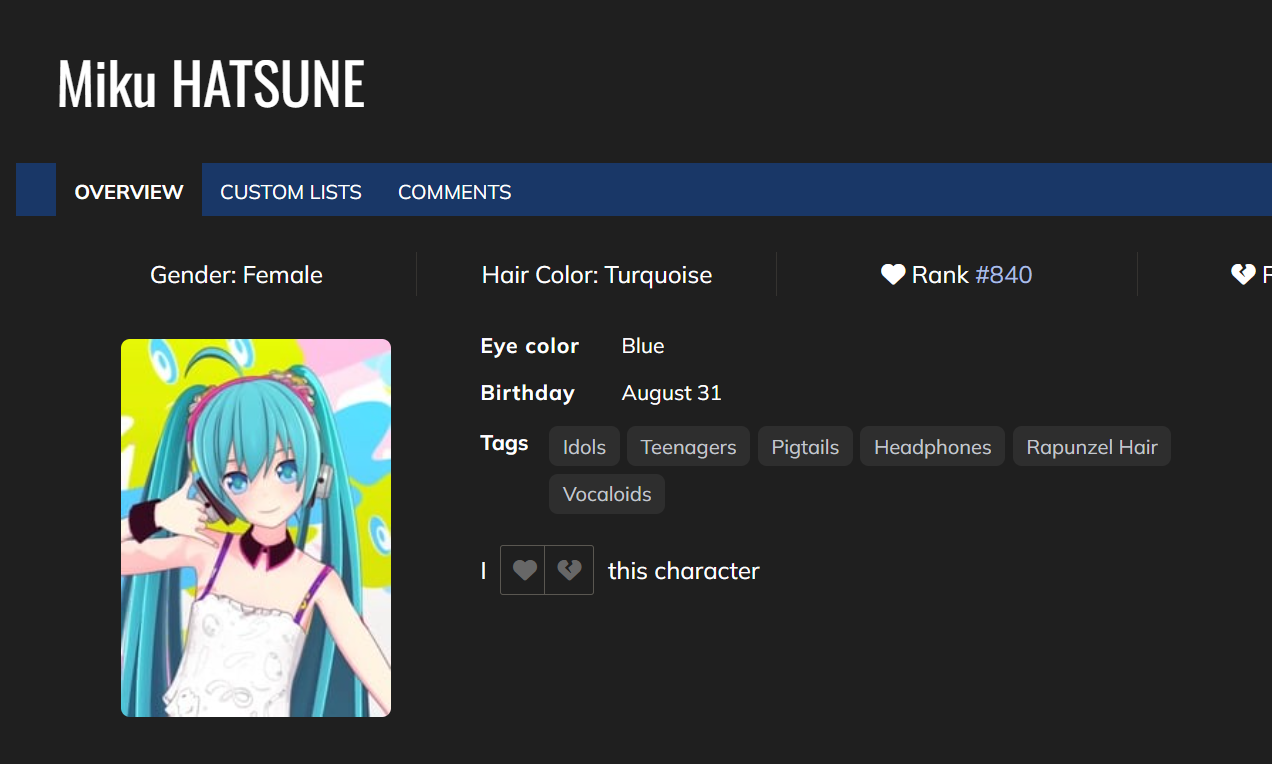Select the Teenagers tag
The image size is (1272, 764).
pyautogui.click(x=688, y=447)
